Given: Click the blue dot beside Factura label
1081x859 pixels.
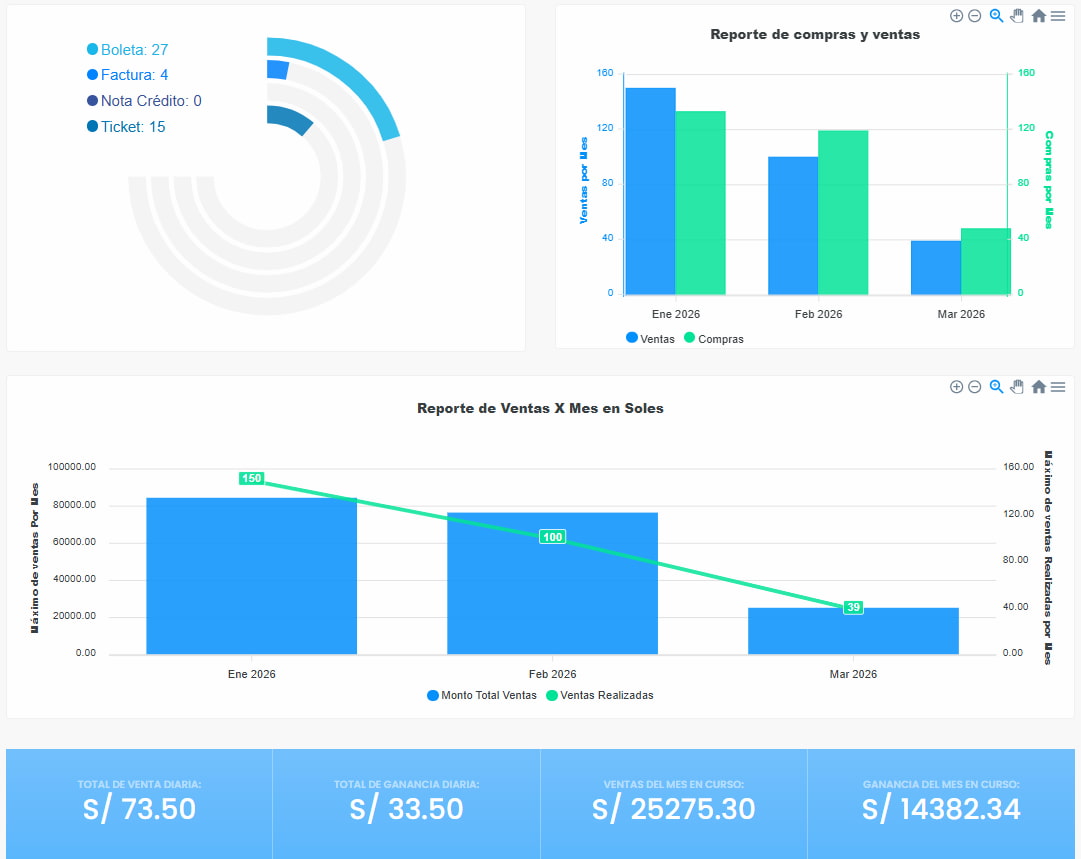Looking at the screenshot, I should [91, 74].
